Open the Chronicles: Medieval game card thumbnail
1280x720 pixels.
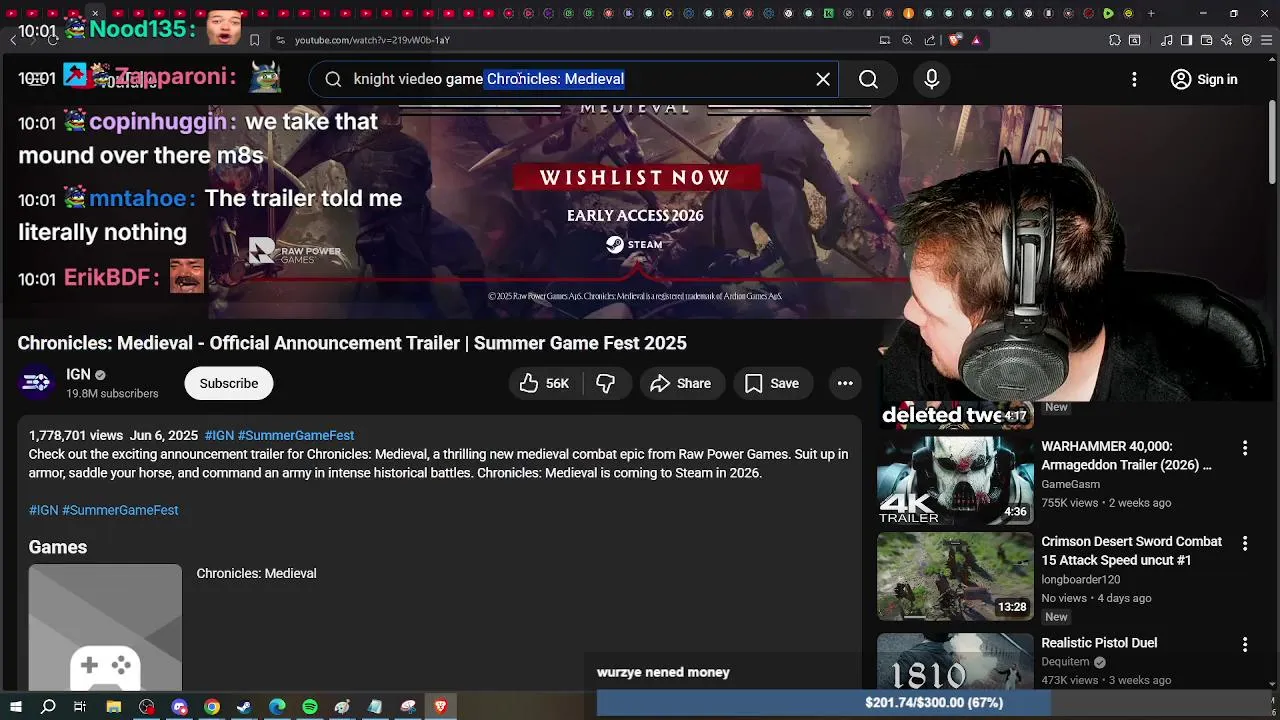click(x=105, y=627)
